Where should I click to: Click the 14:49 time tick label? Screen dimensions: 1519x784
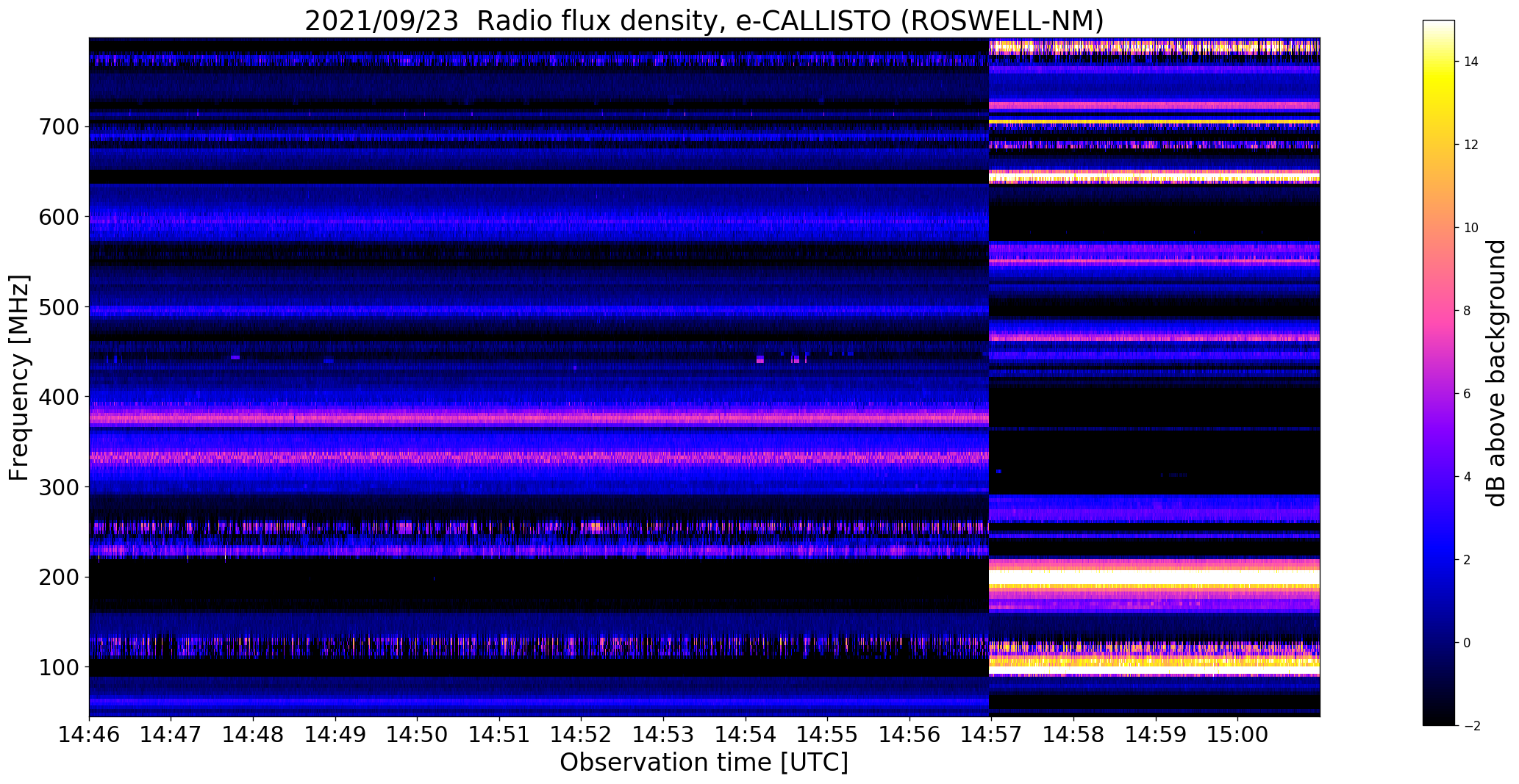(336, 735)
